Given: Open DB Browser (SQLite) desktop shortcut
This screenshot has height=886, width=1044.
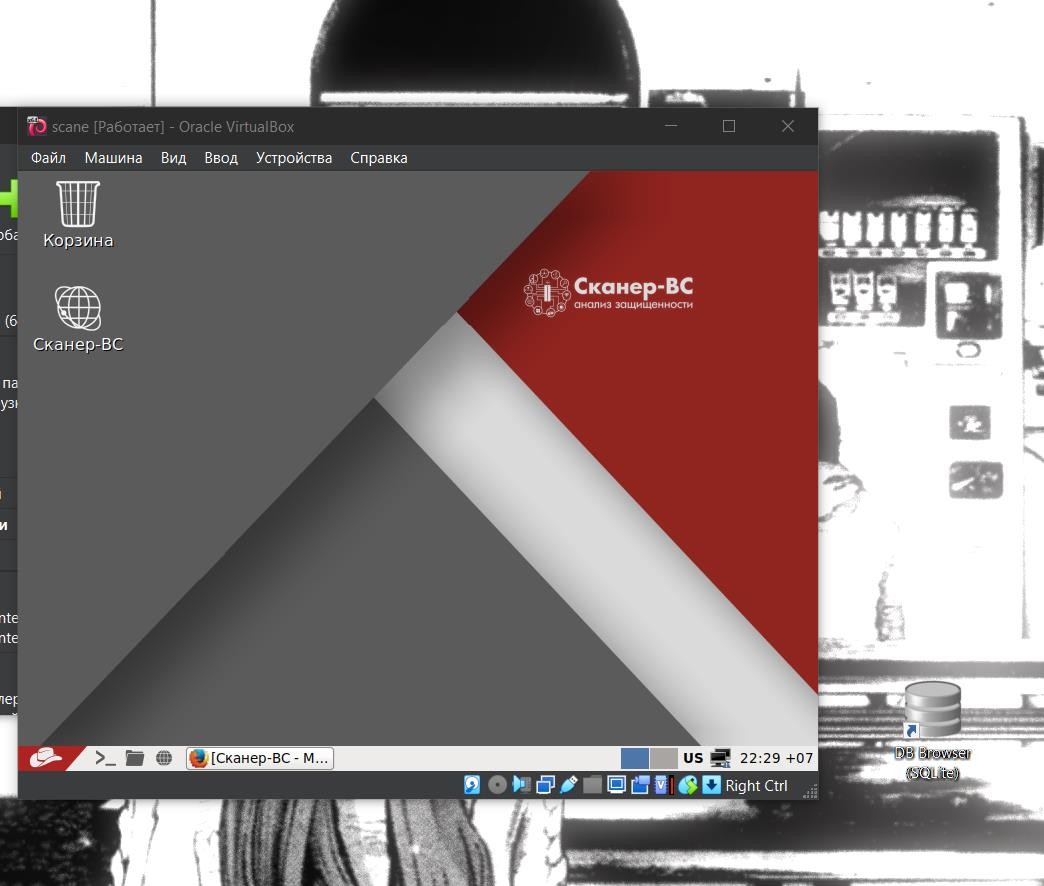Looking at the screenshot, I should 932,730.
